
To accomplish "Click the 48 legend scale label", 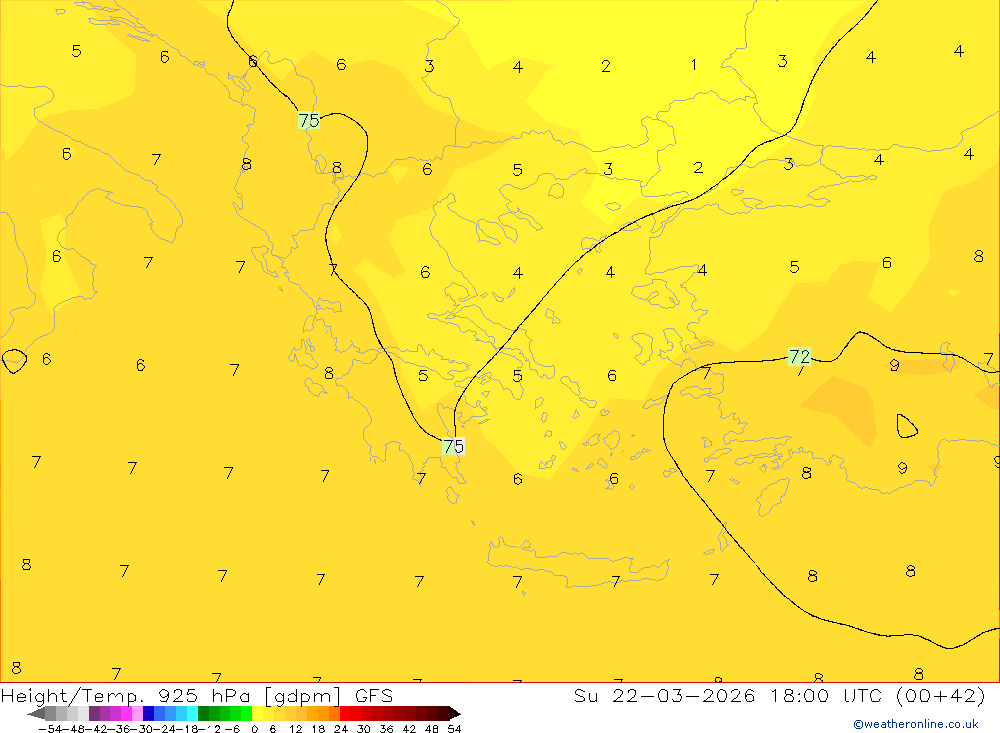I will pyautogui.click(x=432, y=729).
